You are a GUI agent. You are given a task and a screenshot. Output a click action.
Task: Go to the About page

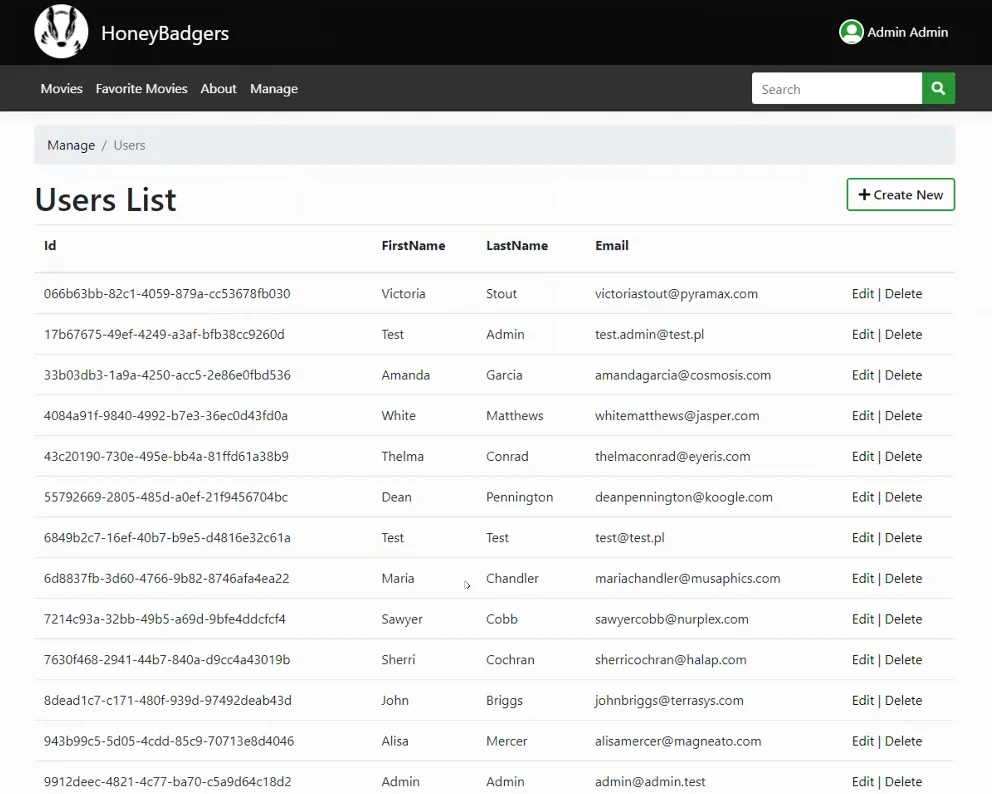(x=218, y=89)
